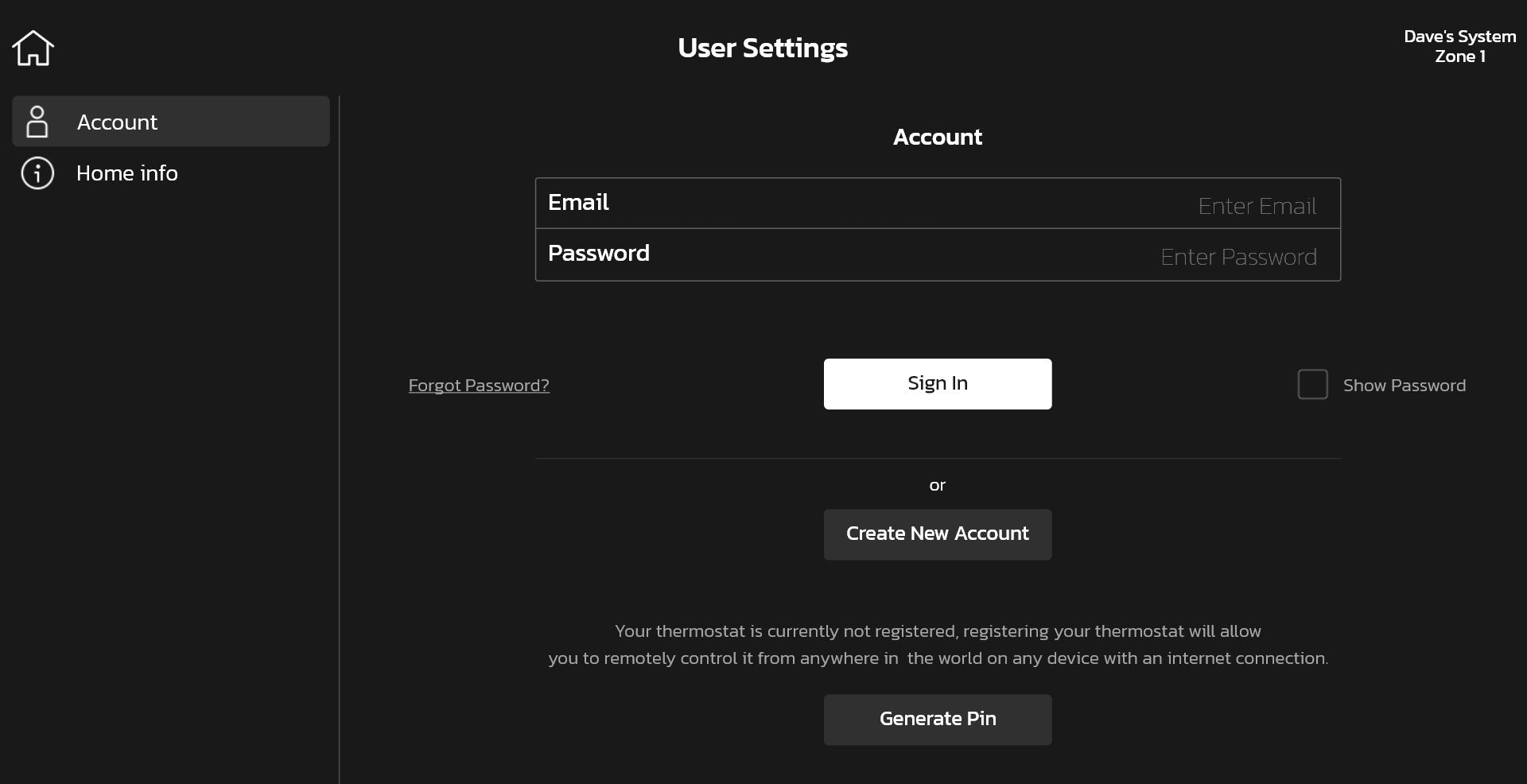Viewport: 1527px width, 784px height.
Task: Open the Forgot Password? link
Action: pos(479,386)
